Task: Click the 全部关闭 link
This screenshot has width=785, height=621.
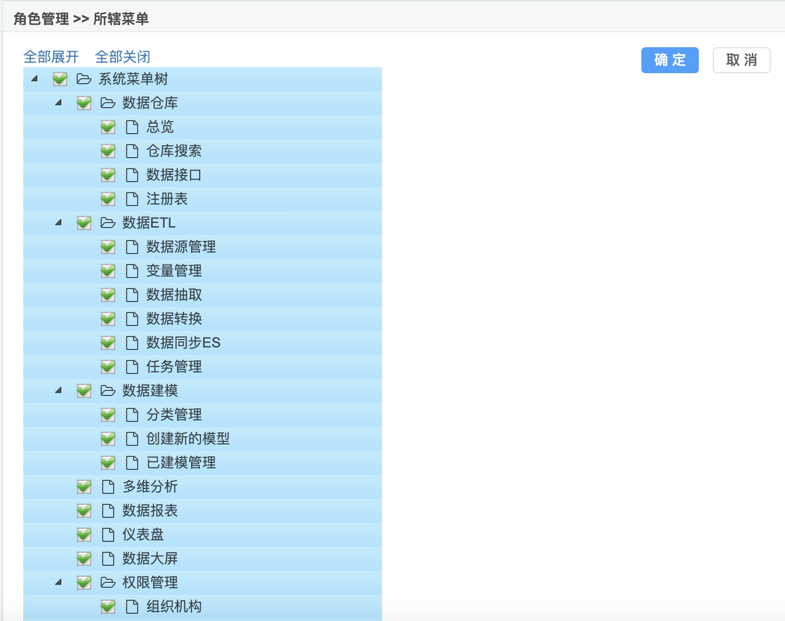Action: coord(123,57)
